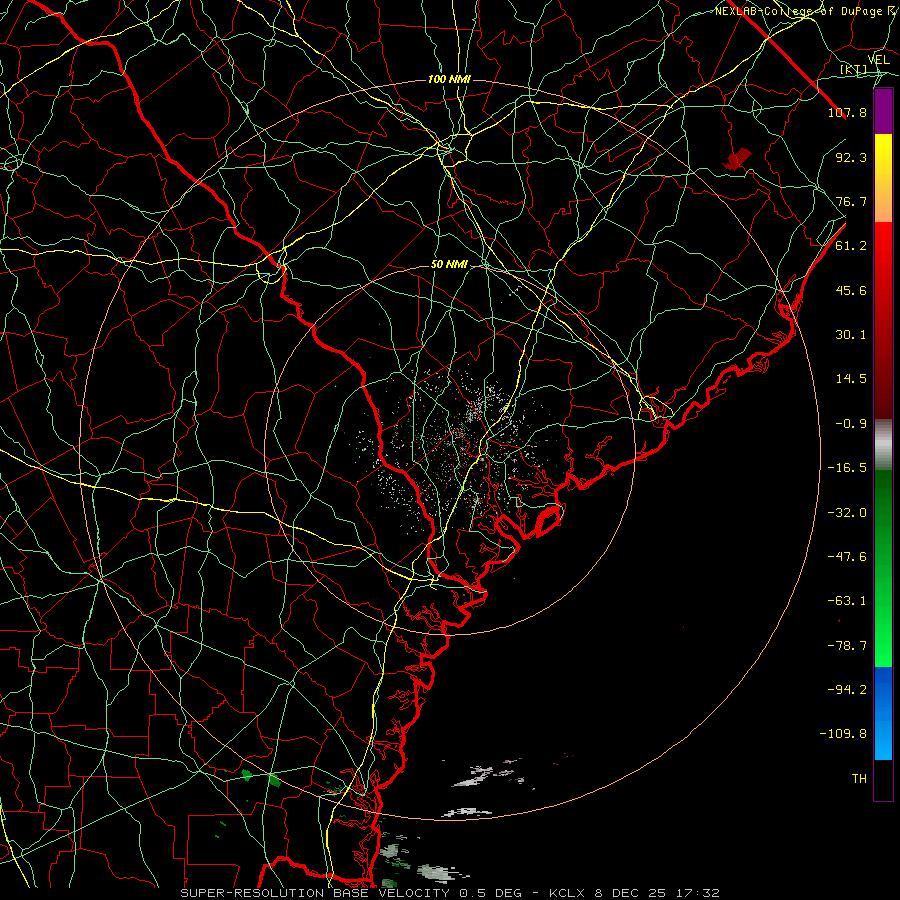
Task: Click the 50 NMI range ring label
Action: pyautogui.click(x=449, y=265)
